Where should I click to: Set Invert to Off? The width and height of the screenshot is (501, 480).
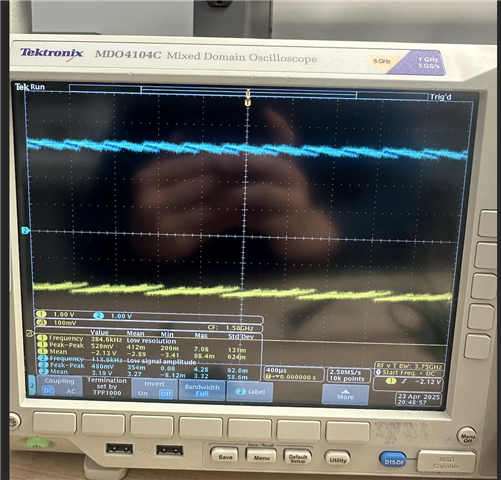166,394
